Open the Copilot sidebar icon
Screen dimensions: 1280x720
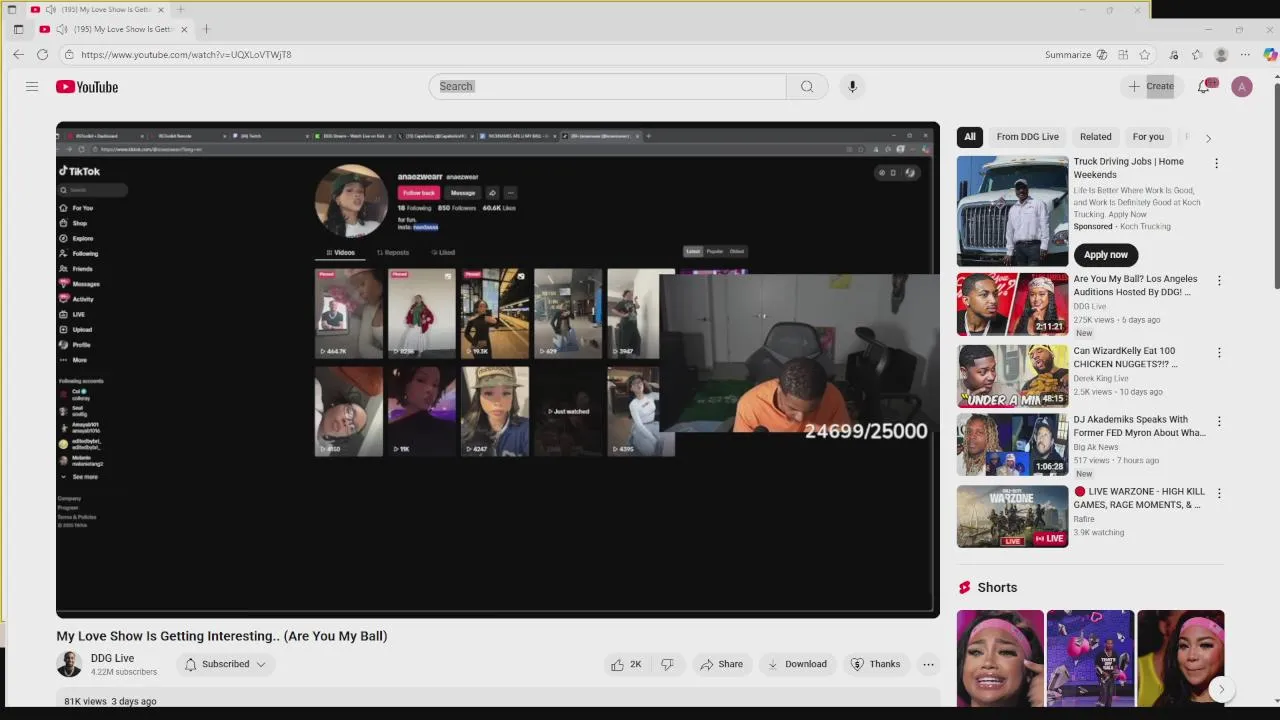point(1270,54)
